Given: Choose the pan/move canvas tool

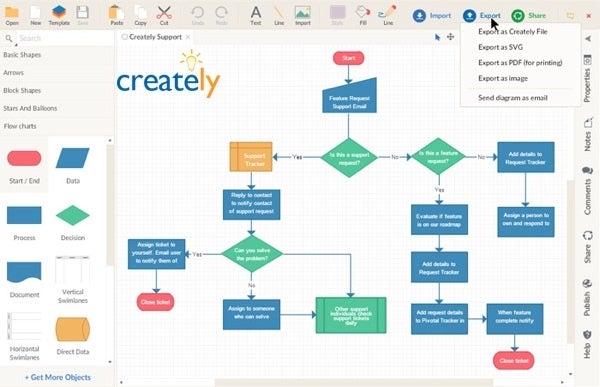Looking at the screenshot, I should (x=450, y=37).
